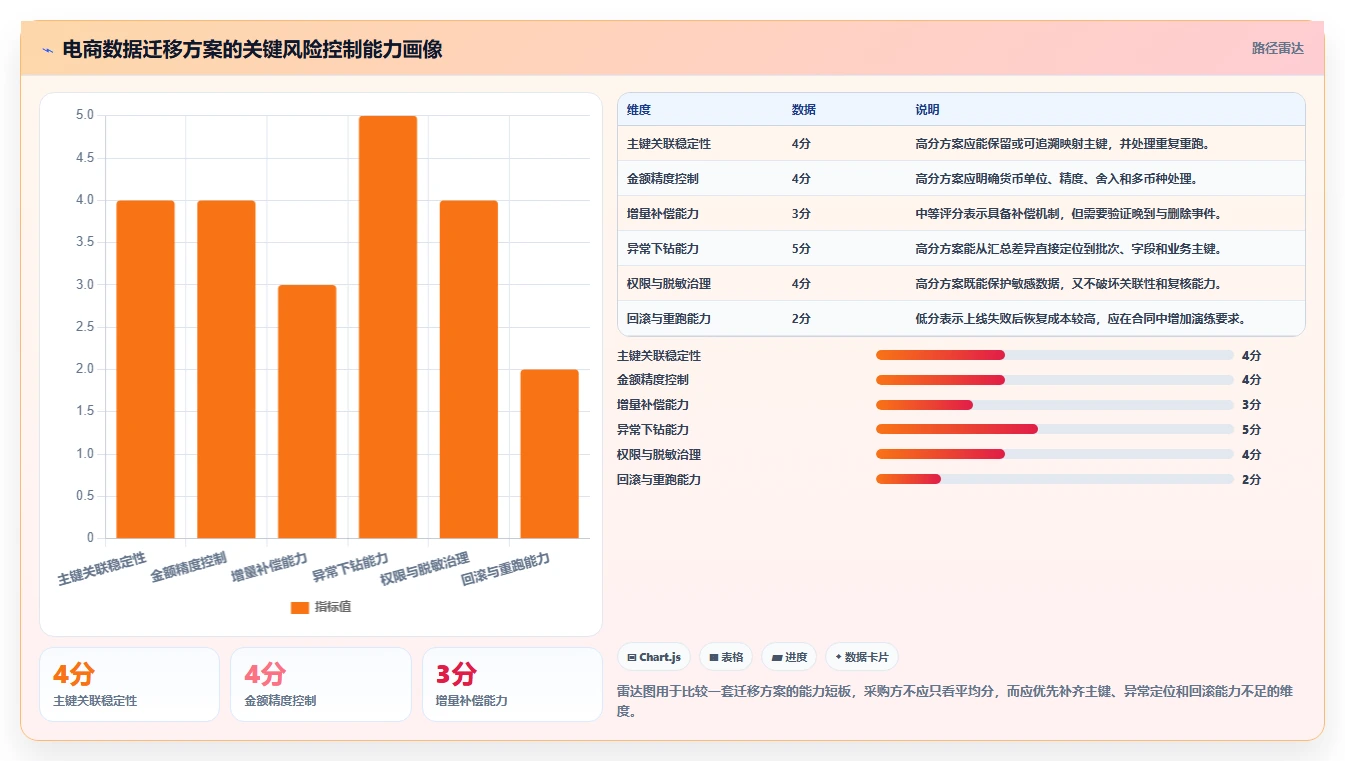The width and height of the screenshot is (1345, 761).
Task: Open the 路径雷达 label in the header
Action: 1278,48
